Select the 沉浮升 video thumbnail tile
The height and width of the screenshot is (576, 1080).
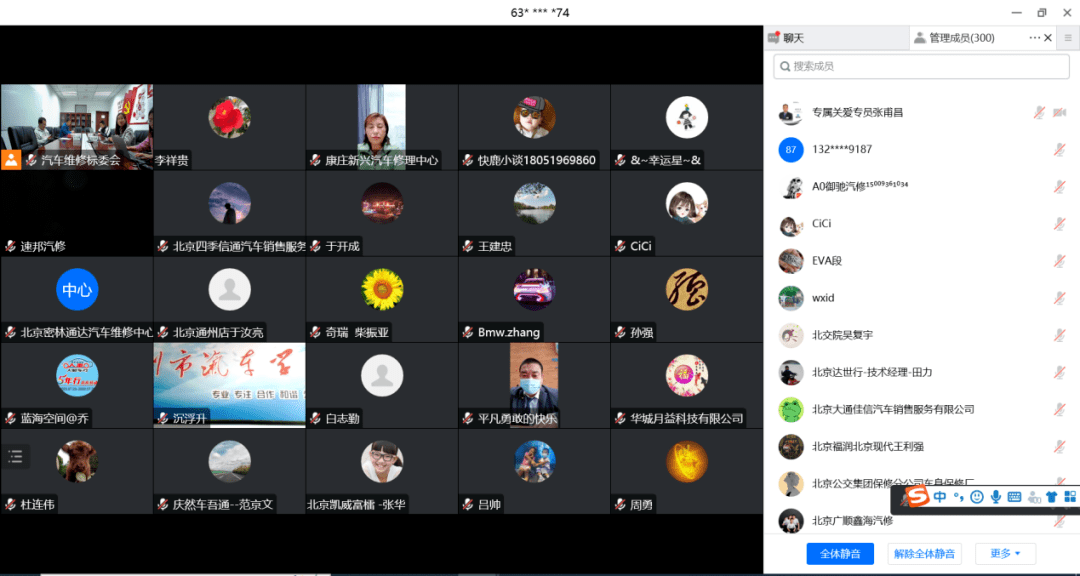229,385
